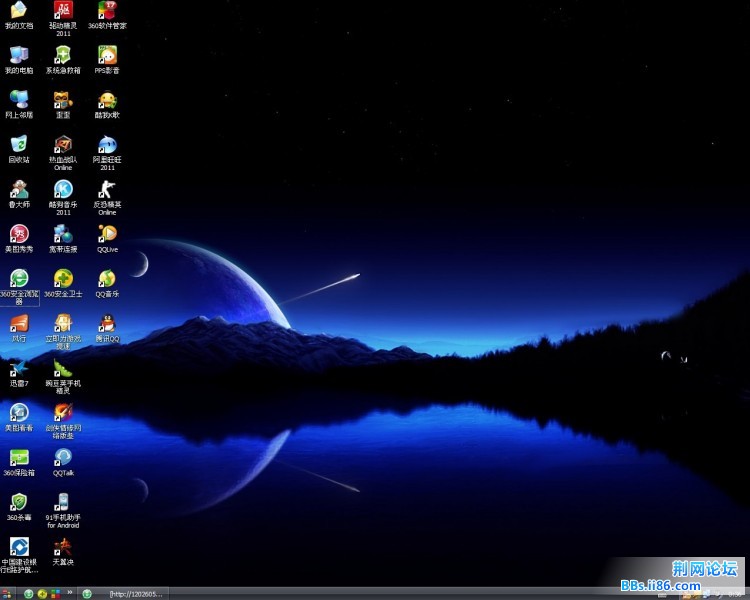Open 迅雷7 download manager icon
This screenshot has height=600, width=750.
coord(19,368)
